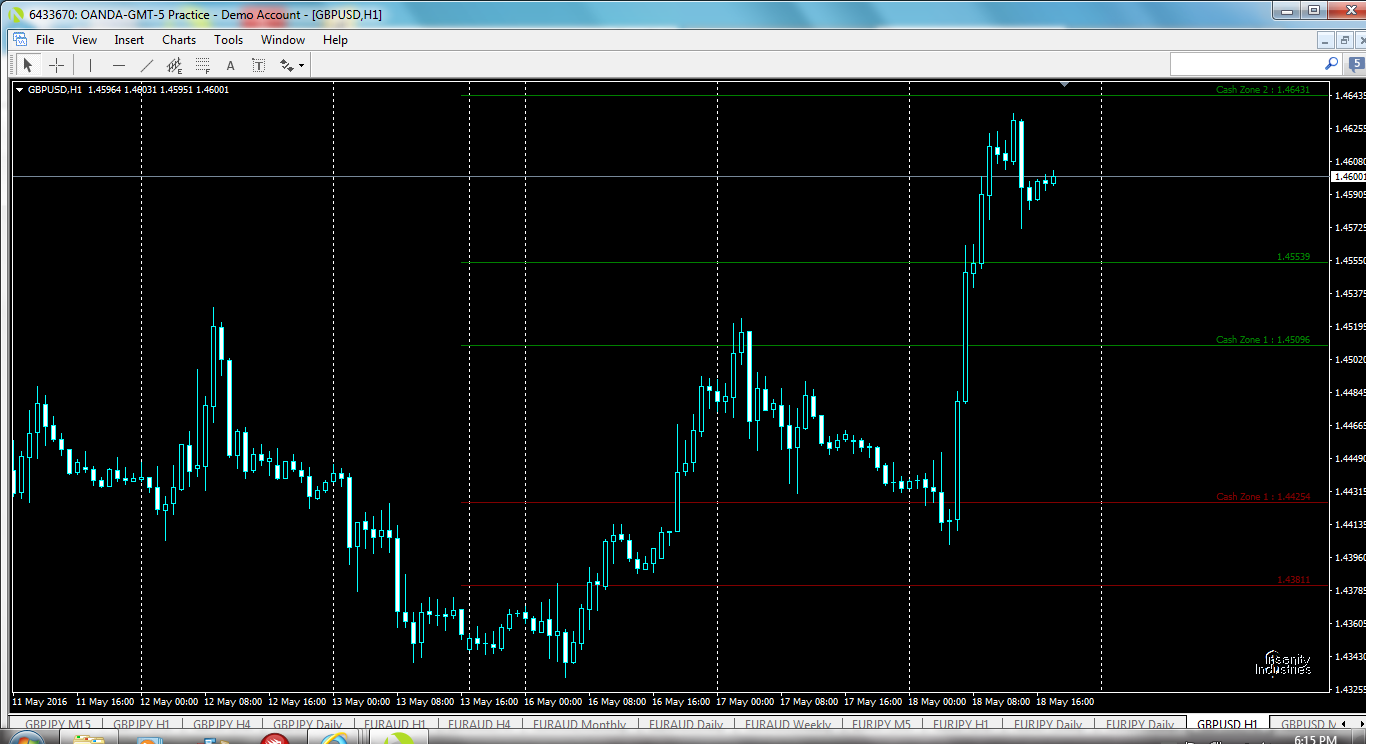
Task: Switch to the EURAUD Daily chart tab
Action: click(686, 724)
